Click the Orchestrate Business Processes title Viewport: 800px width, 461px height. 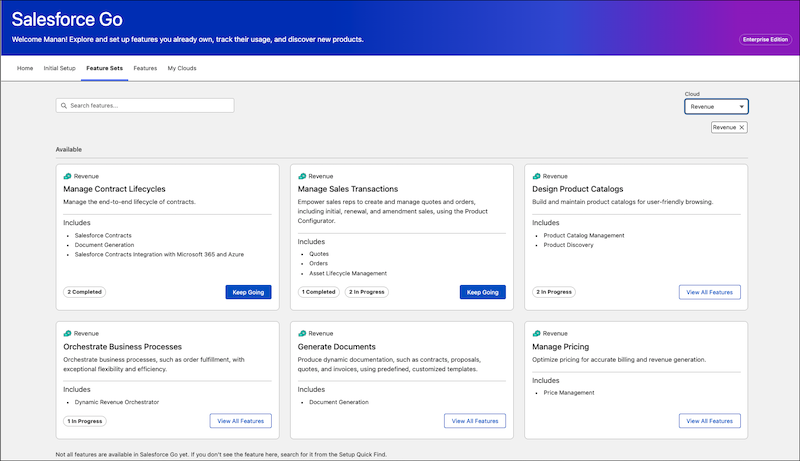pos(122,347)
